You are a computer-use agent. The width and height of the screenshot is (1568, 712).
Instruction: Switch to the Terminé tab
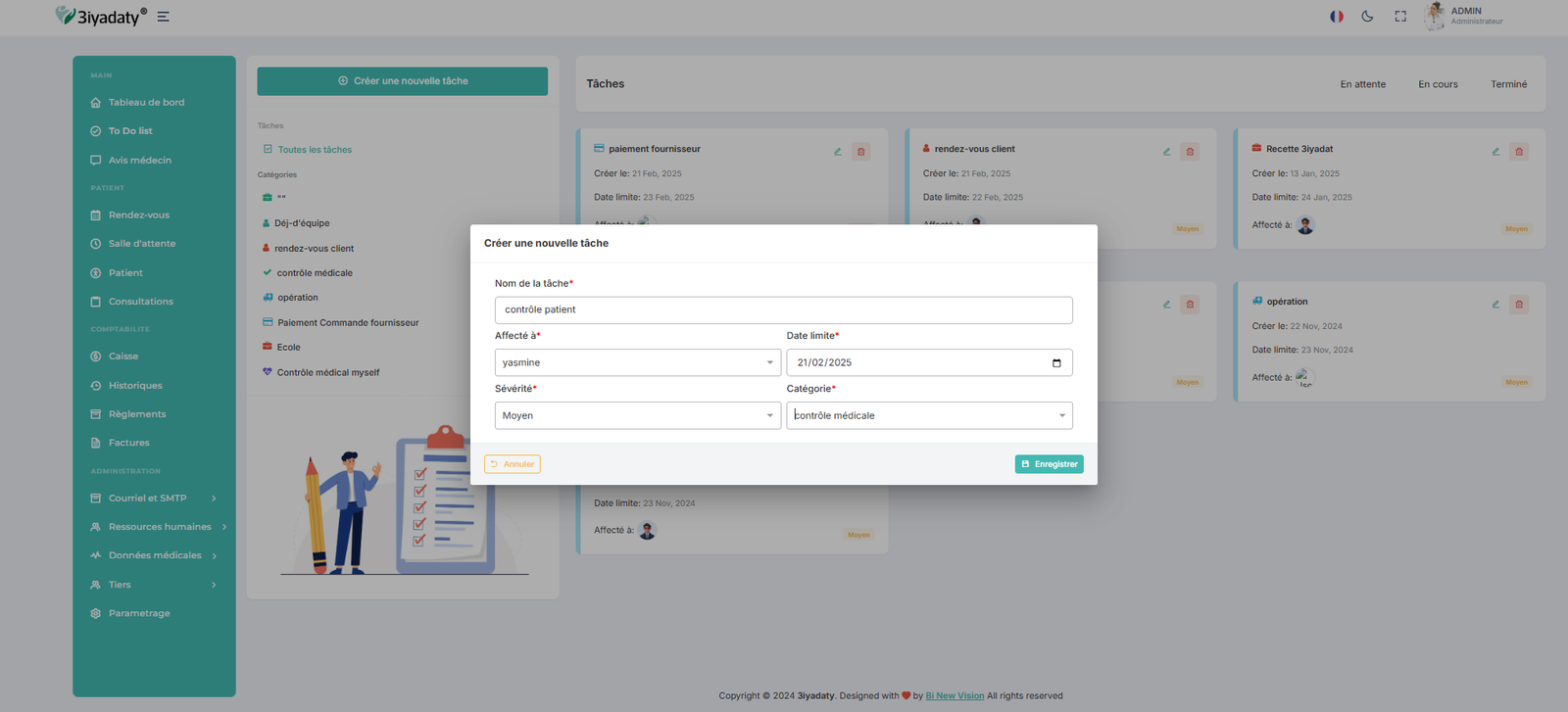[x=1508, y=84]
